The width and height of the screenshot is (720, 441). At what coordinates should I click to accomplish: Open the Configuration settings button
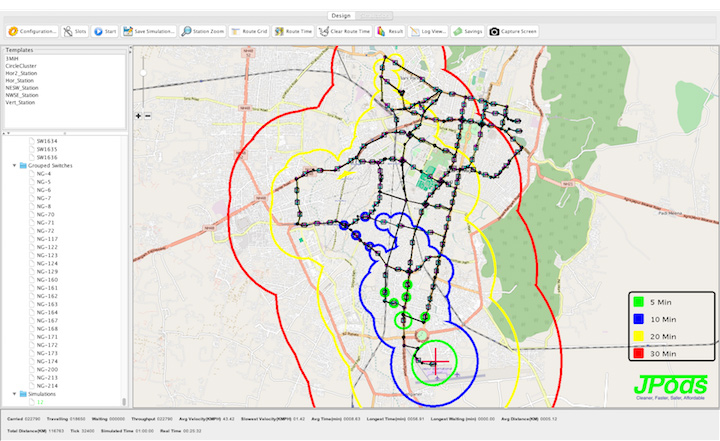click(x=33, y=31)
